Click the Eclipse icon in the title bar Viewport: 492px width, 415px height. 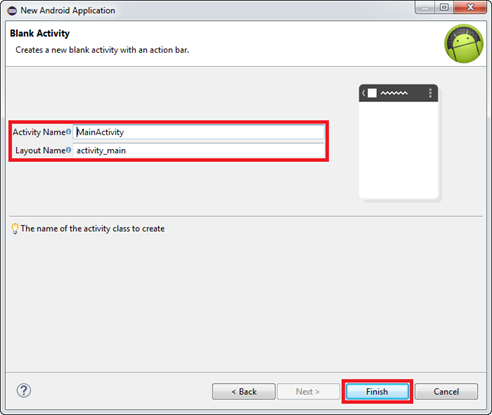[12, 11]
